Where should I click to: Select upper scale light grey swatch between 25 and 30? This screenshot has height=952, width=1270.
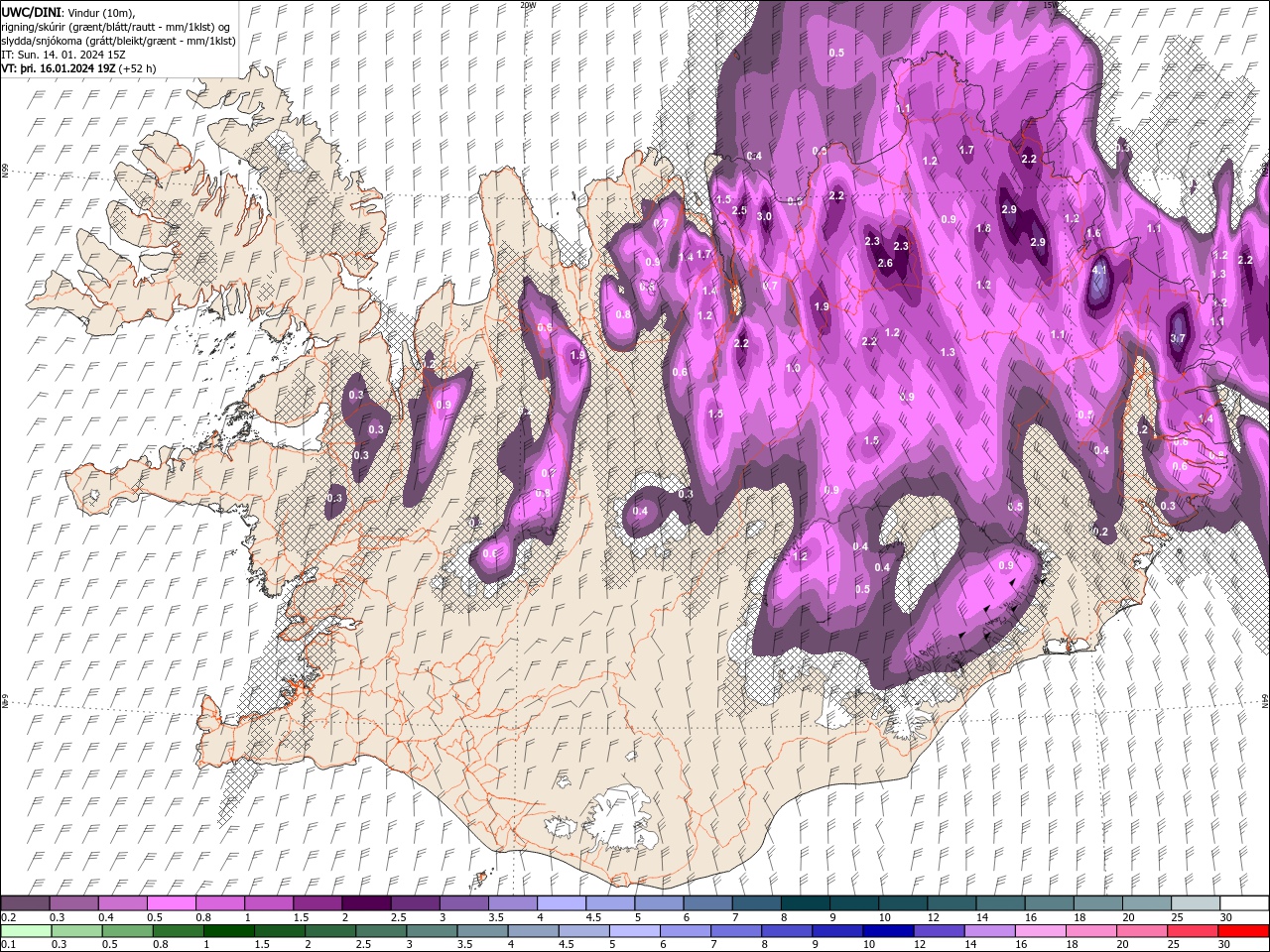(1197, 903)
